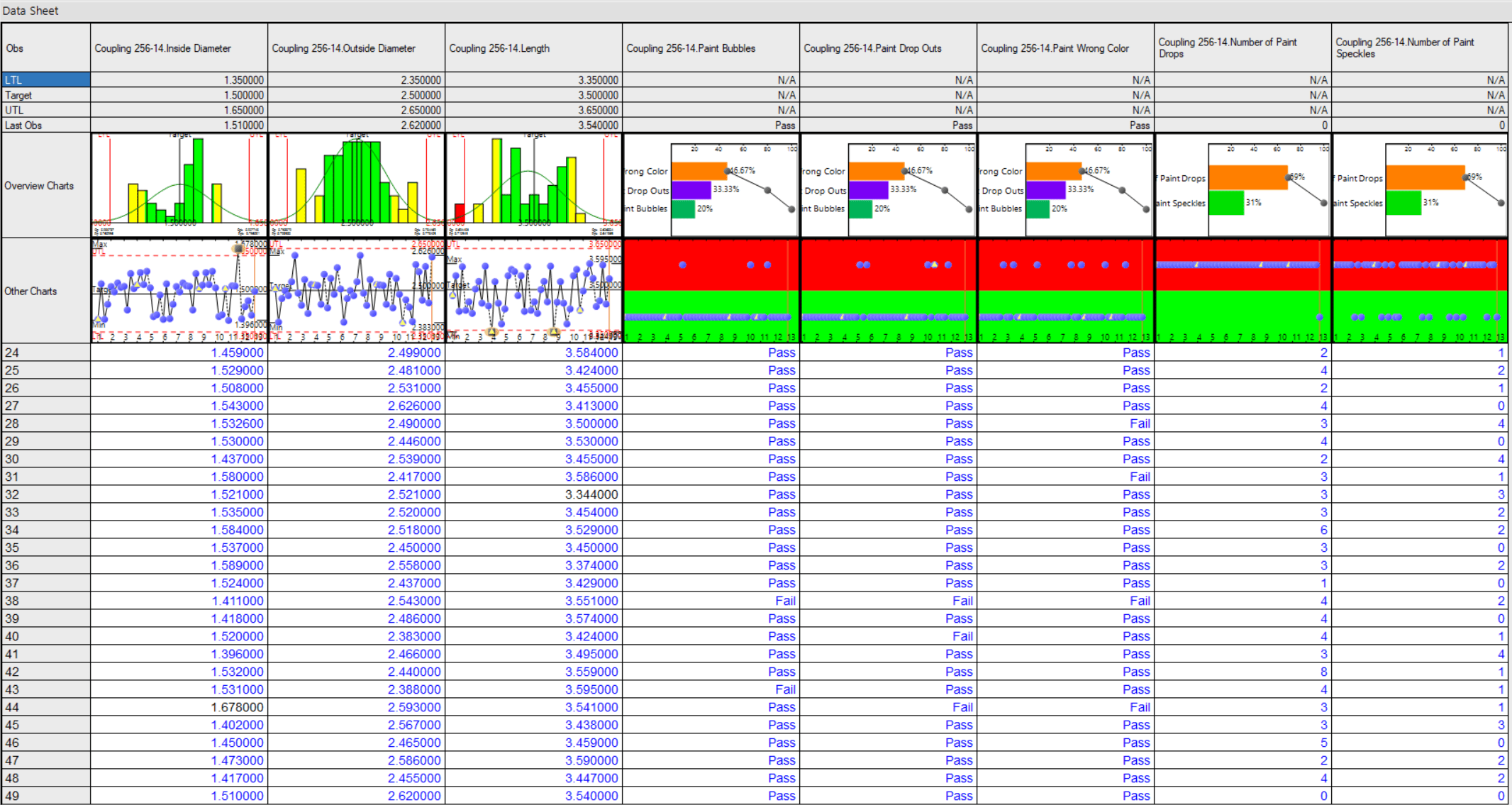The width and height of the screenshot is (1512, 805).
Task: Open the Inside Diameter histogram overview chart
Action: point(179,185)
